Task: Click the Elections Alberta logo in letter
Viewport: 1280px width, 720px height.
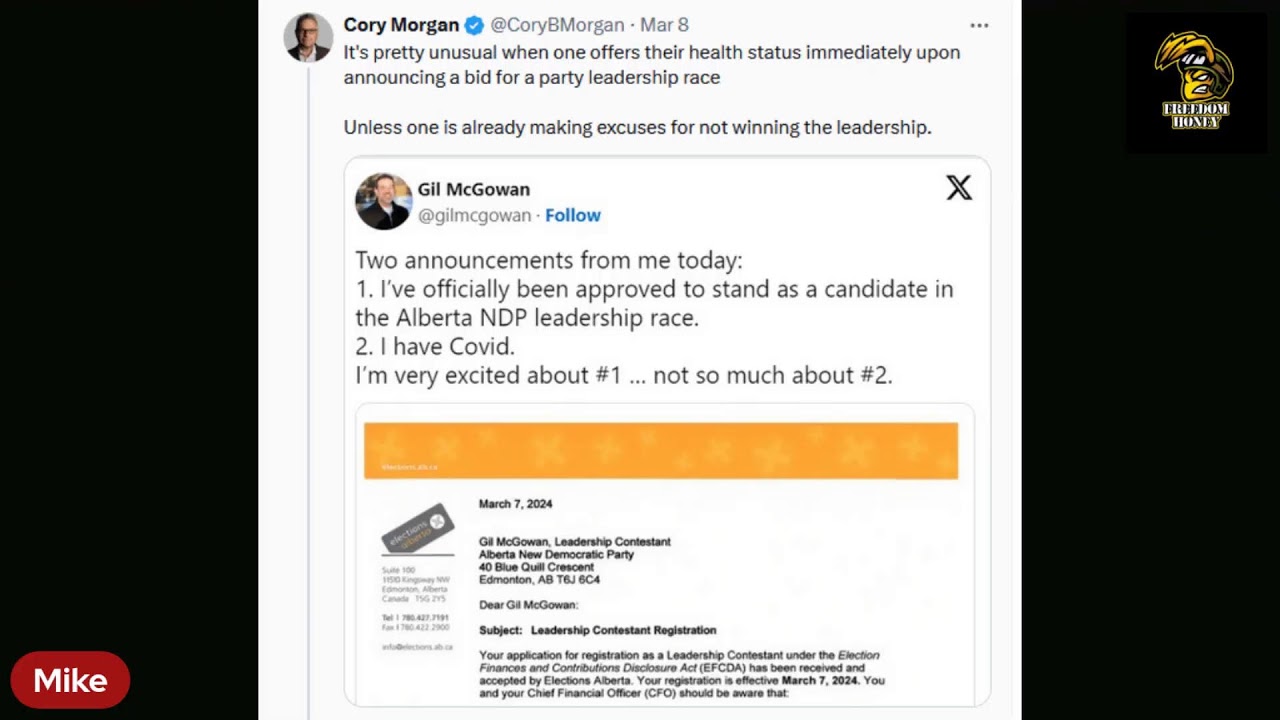Action: click(x=418, y=527)
